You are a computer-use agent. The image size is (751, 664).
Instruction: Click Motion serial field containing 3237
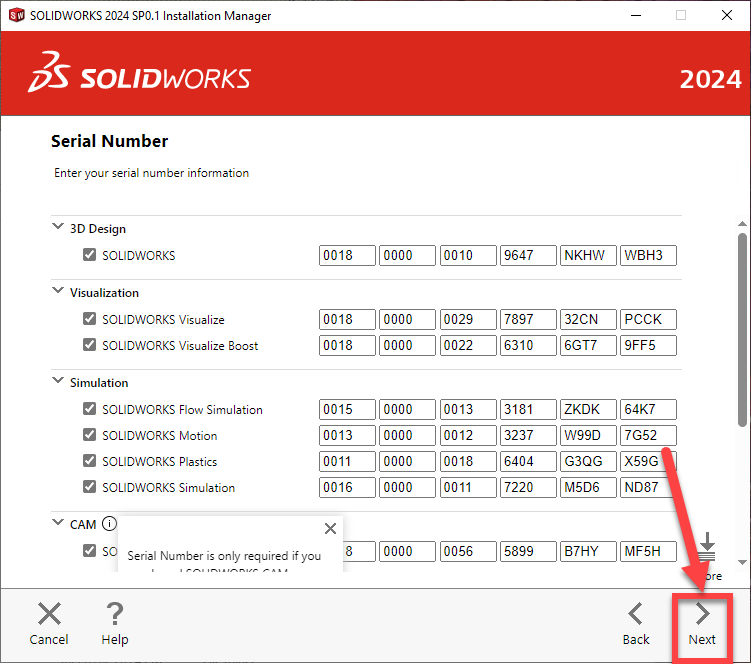coord(528,435)
